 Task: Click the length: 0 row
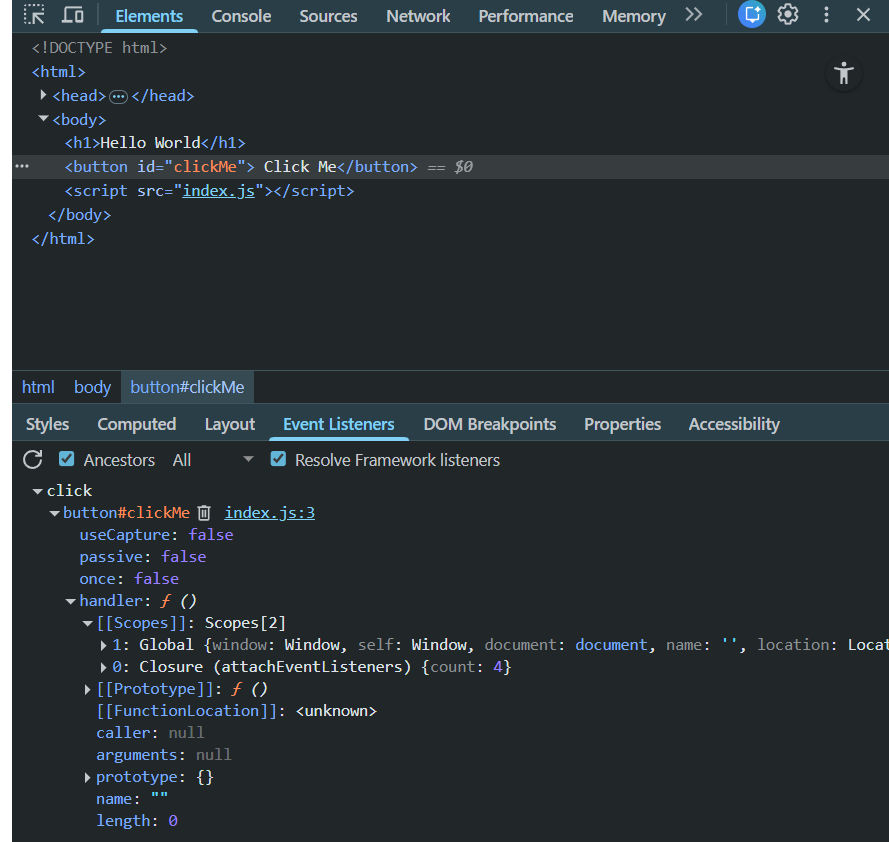pyautogui.click(x=137, y=821)
